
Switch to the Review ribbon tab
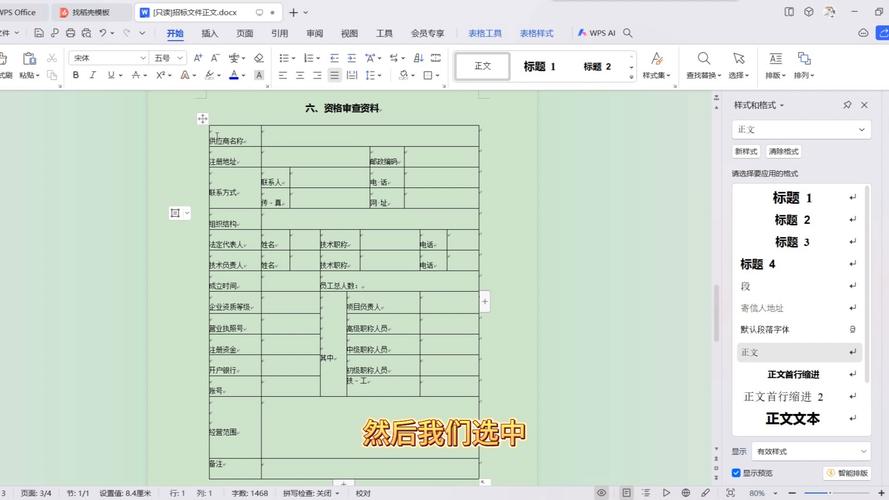point(315,33)
